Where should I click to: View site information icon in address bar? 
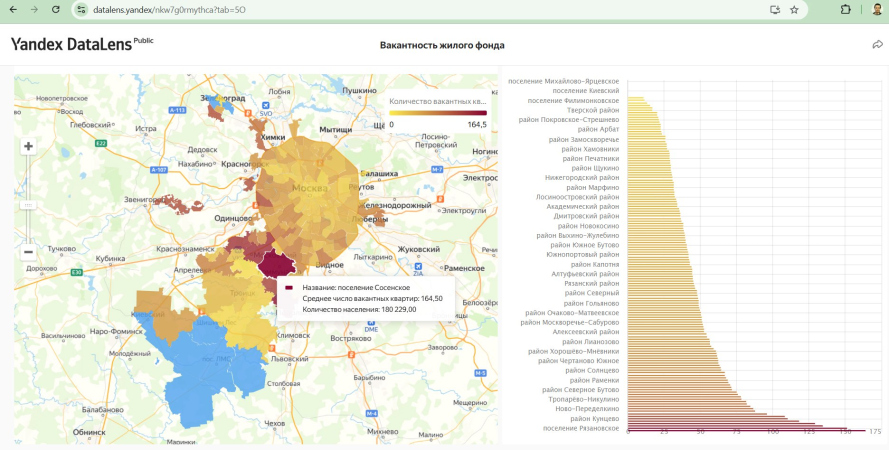click(x=80, y=9)
